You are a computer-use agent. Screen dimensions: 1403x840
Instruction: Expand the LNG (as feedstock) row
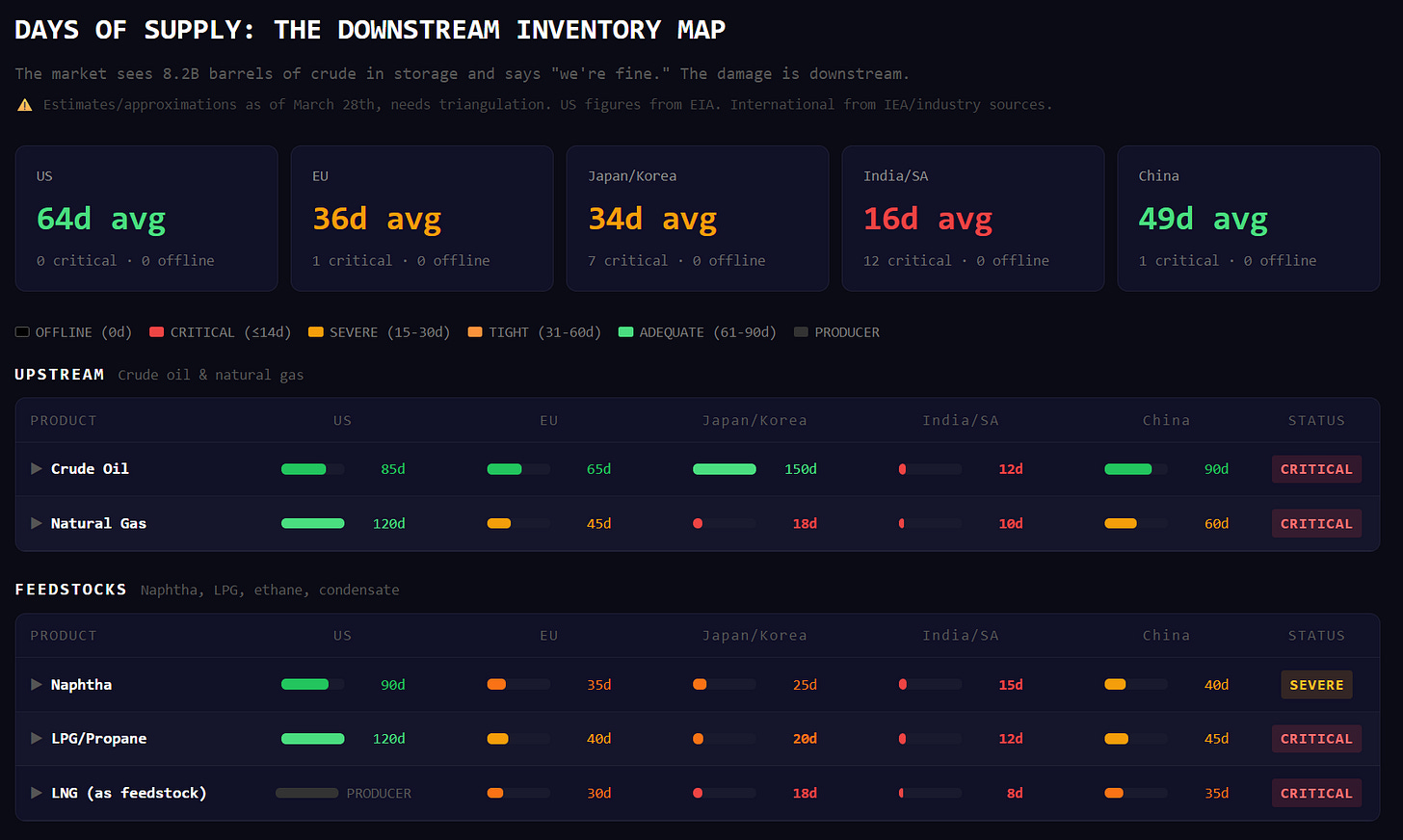pos(37,793)
